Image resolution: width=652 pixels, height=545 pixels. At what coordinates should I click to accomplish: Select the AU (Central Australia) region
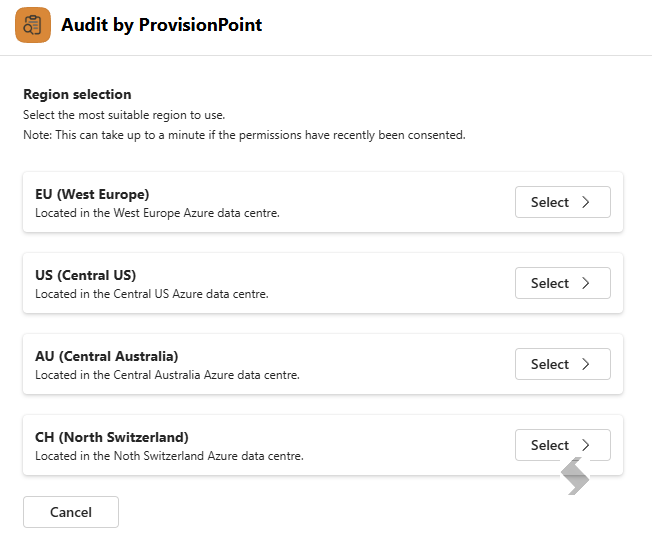563,364
